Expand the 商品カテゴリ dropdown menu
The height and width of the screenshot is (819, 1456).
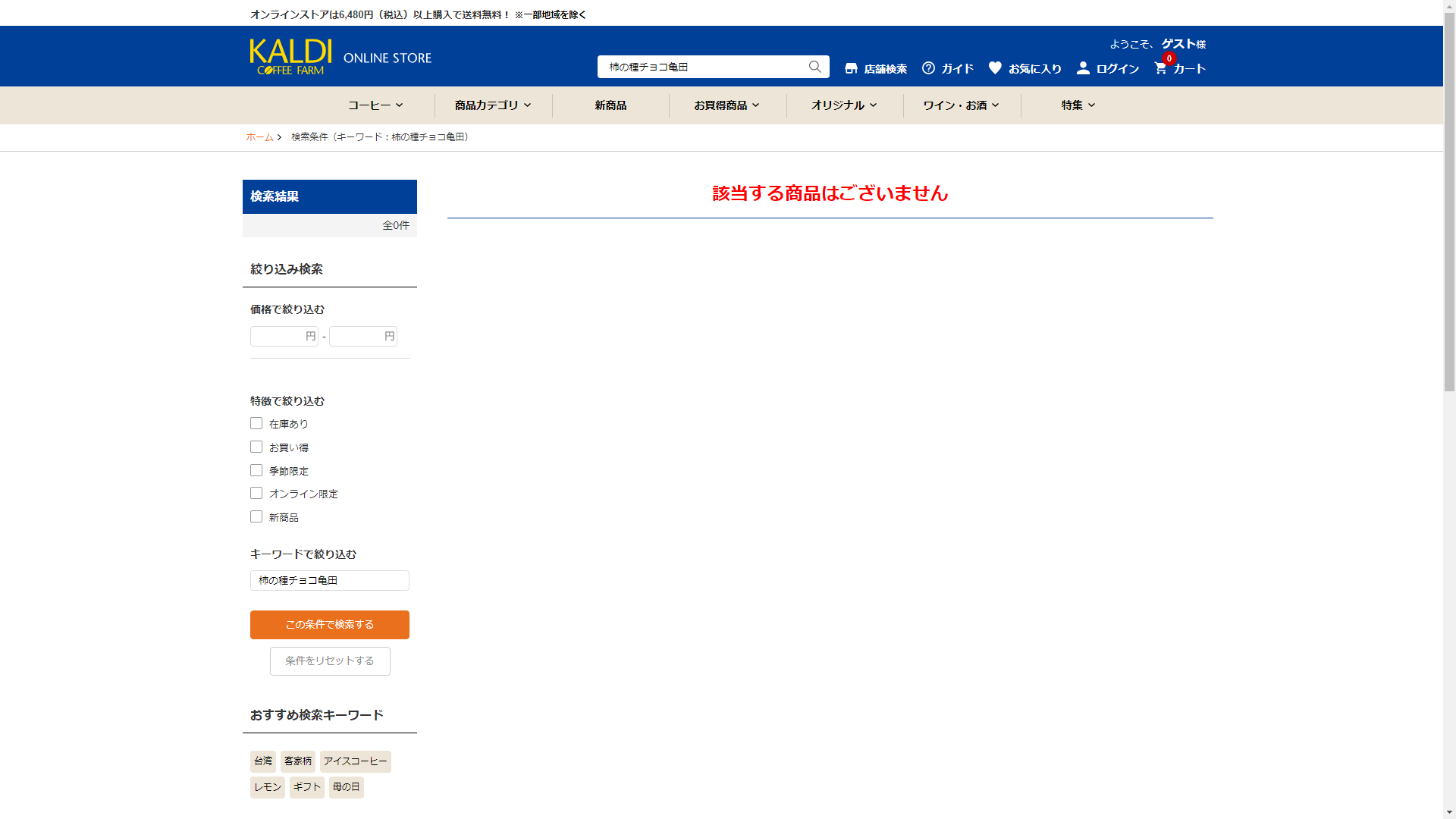493,105
